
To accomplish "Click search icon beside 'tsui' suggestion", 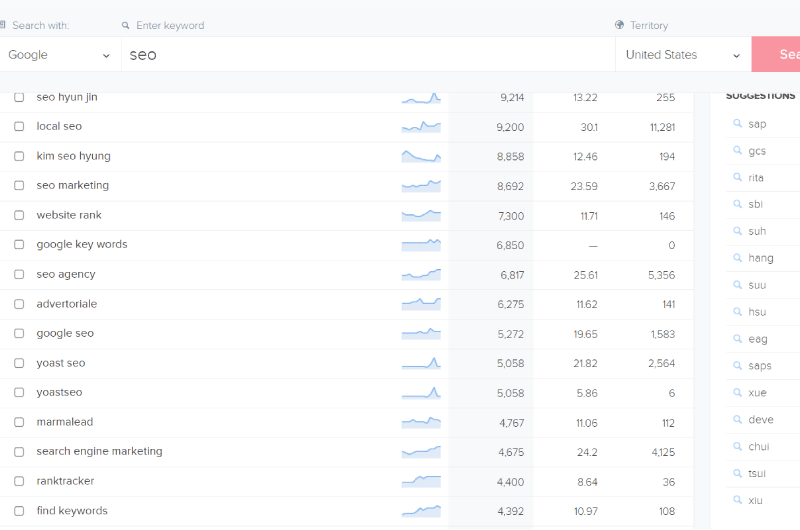I will tap(737, 473).
